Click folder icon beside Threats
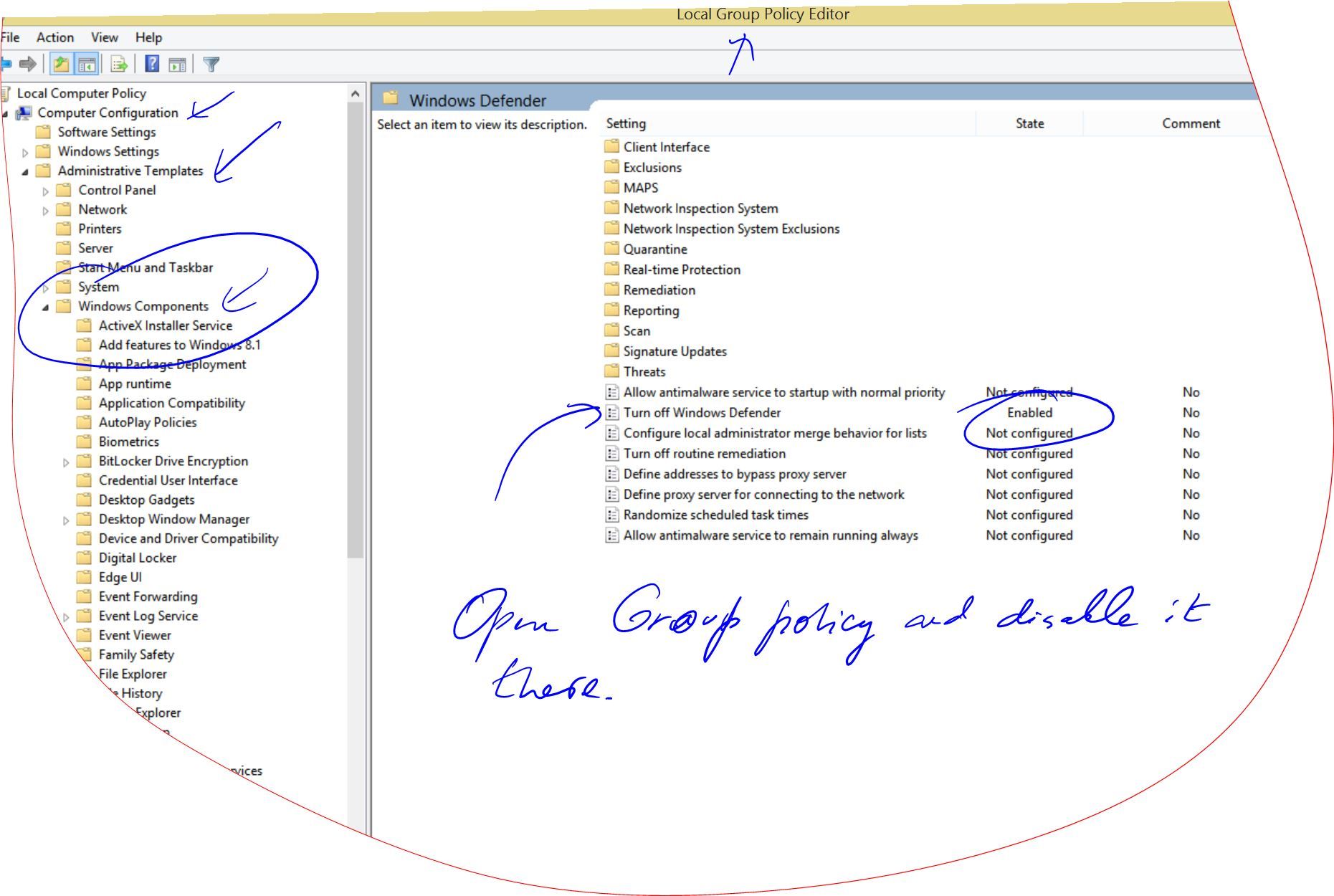The width and height of the screenshot is (1334, 896). pyautogui.click(x=611, y=371)
